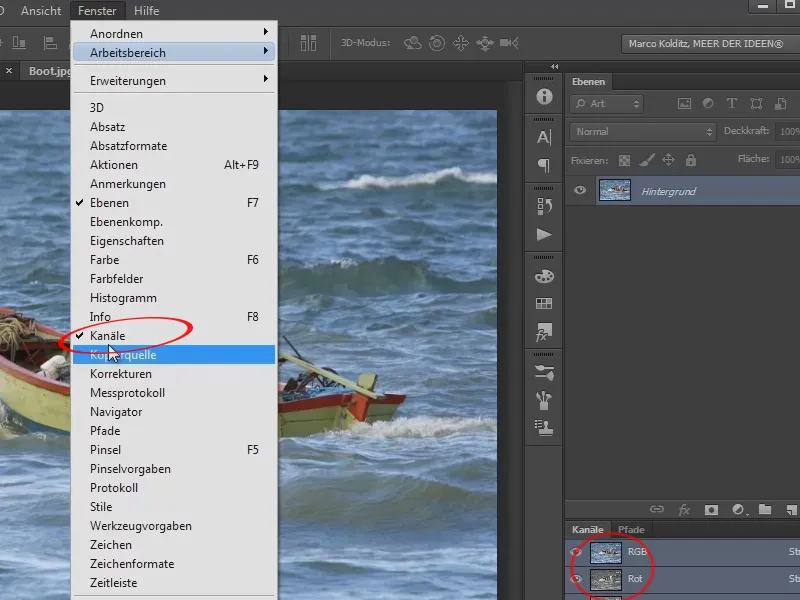Toggle lock transparent pixels

point(624,161)
